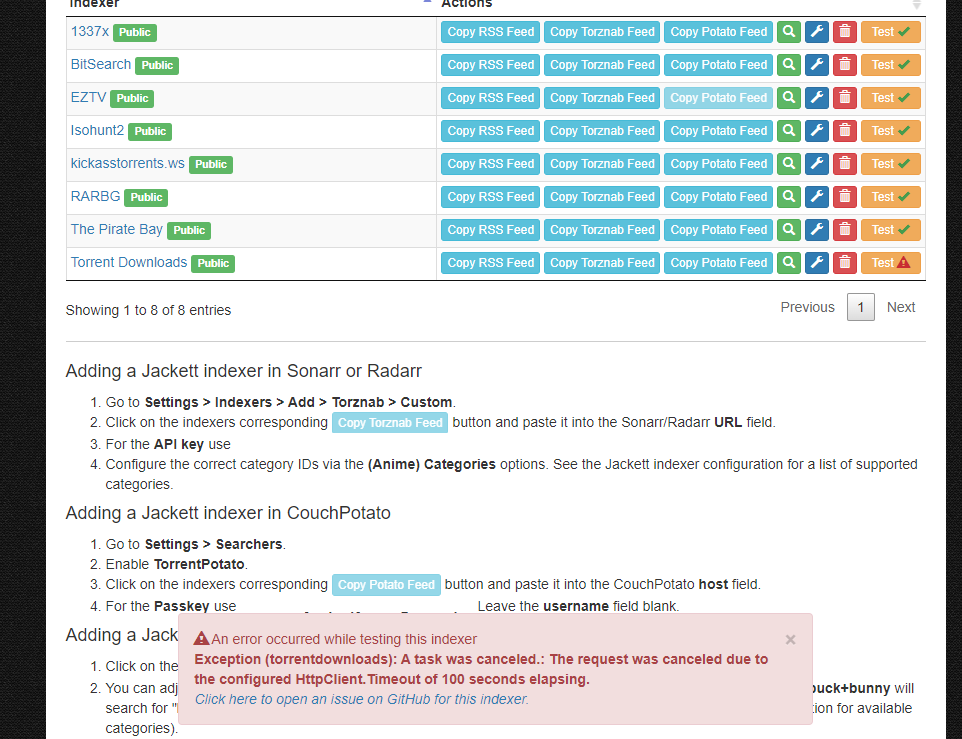
Task: Go to Next page of entries
Action: coord(901,307)
